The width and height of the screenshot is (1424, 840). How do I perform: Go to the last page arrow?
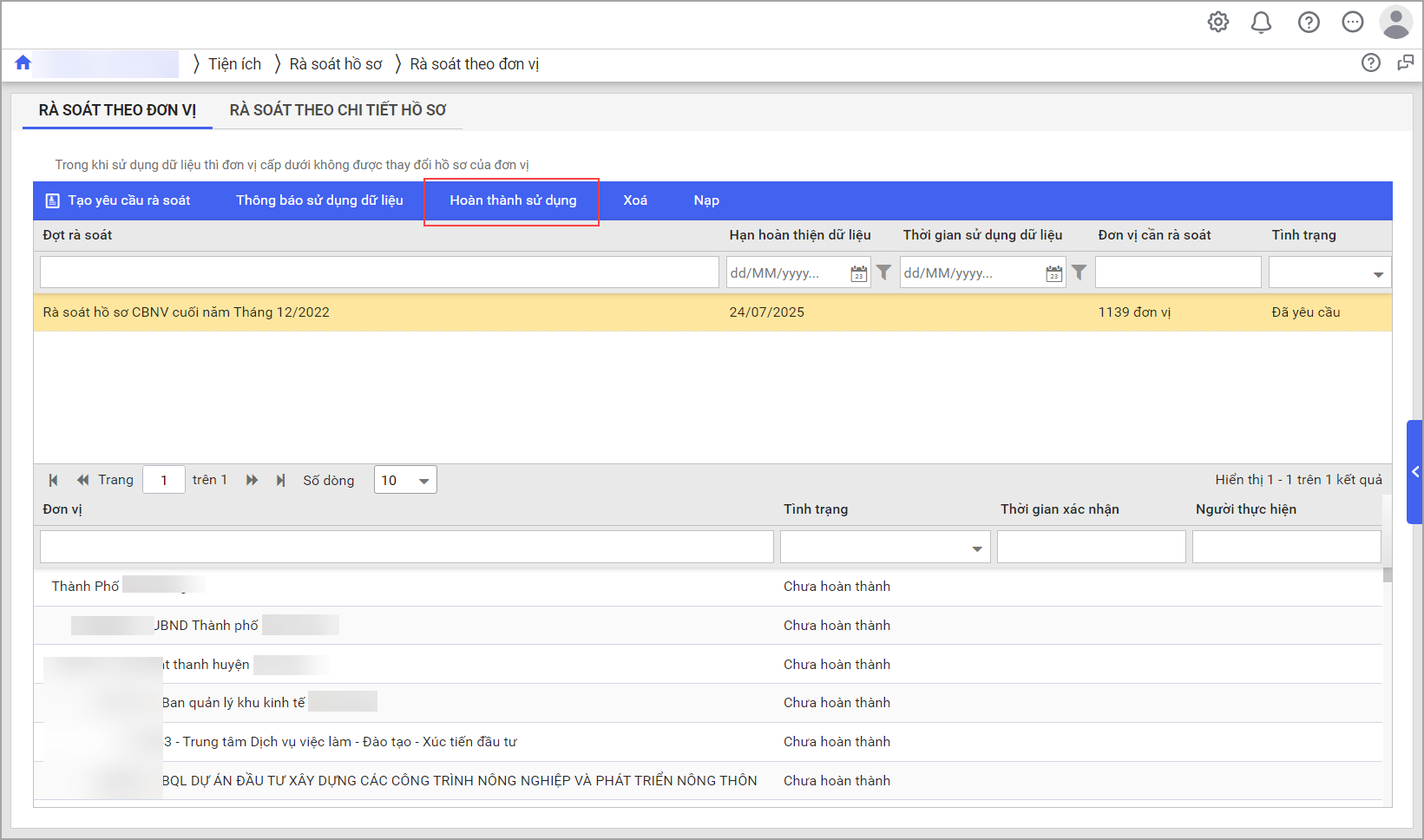[x=280, y=480]
